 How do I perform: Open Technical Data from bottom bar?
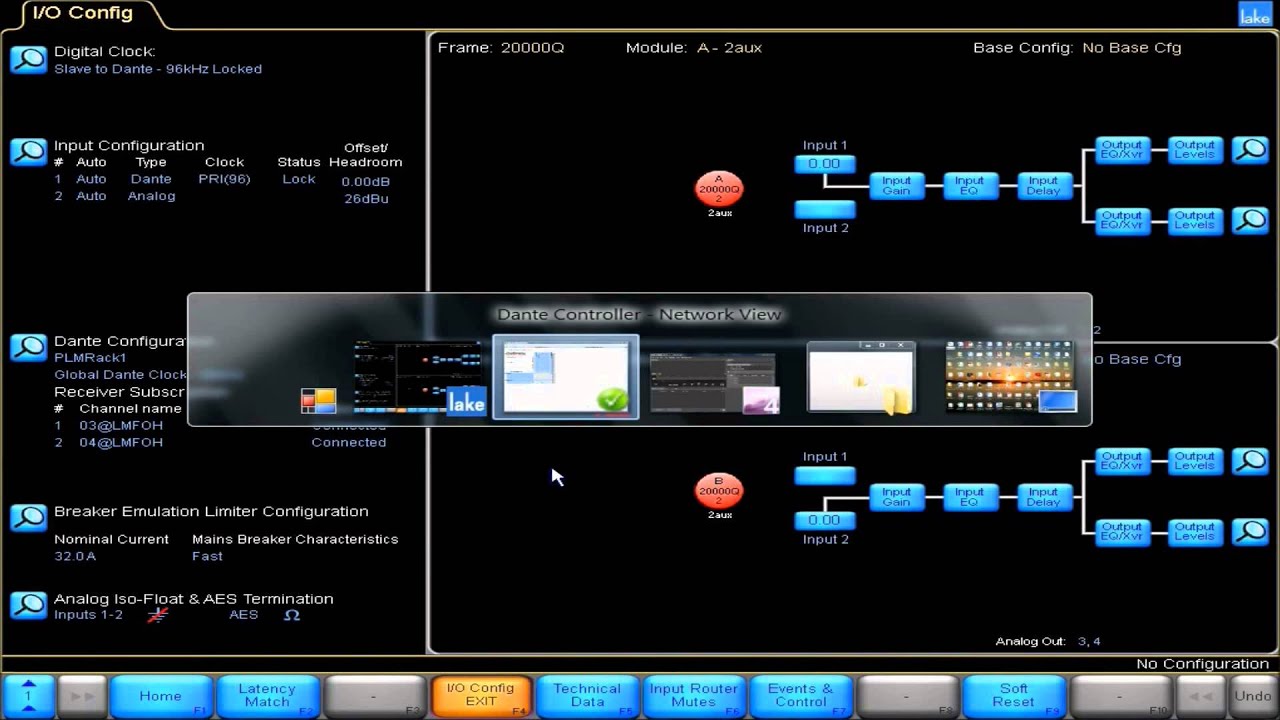[x=587, y=696]
